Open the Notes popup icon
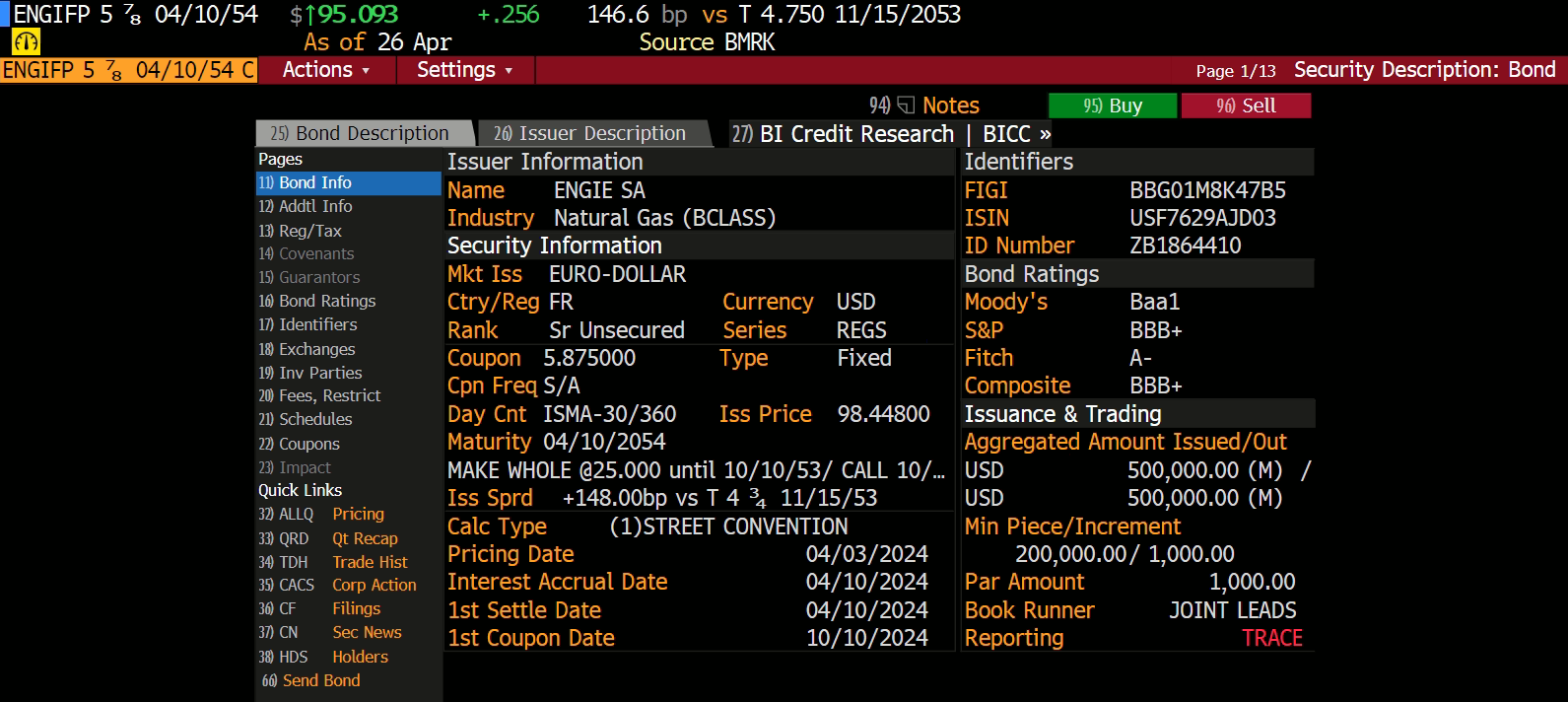Viewport: 1568px width, 702px height. point(906,105)
